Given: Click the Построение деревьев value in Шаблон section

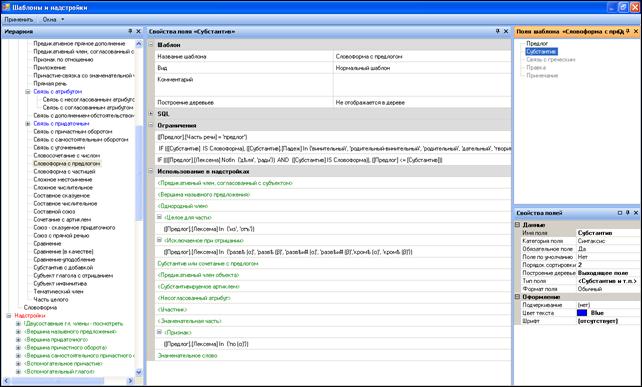Looking at the screenshot, I should point(422,102).
